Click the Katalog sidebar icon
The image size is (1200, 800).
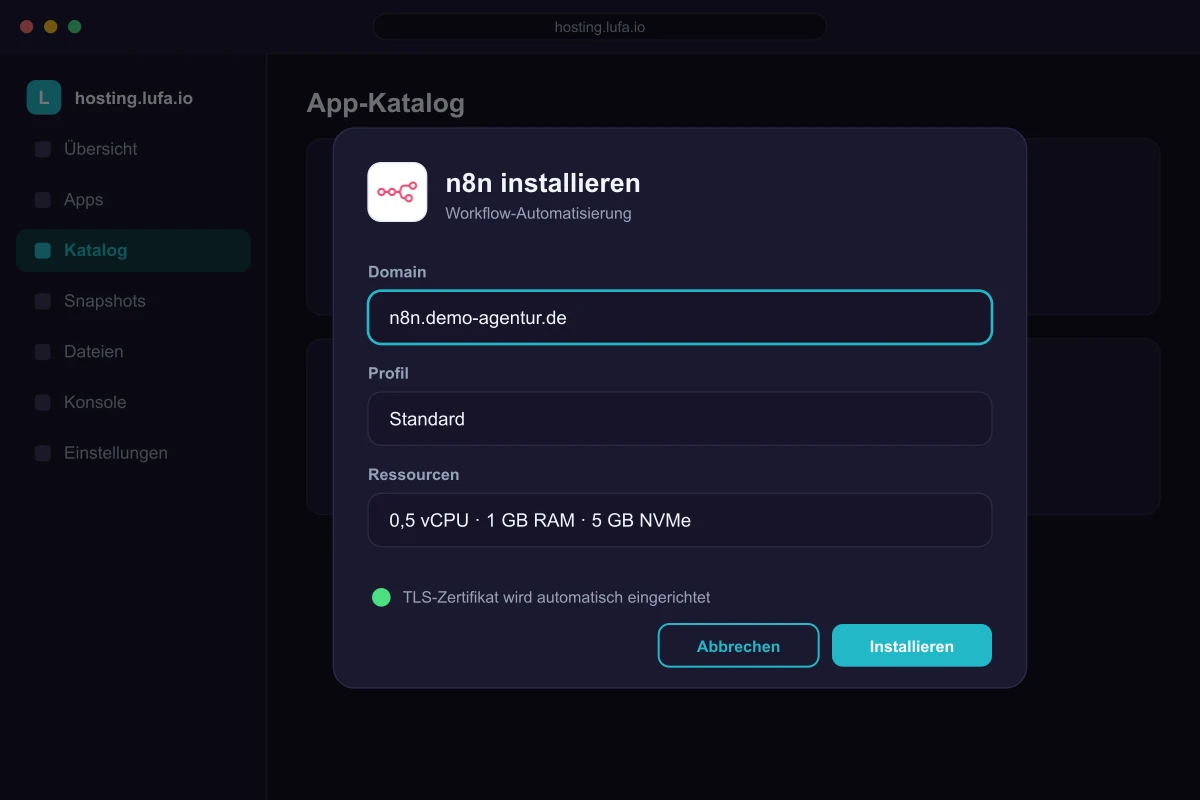[43, 251]
